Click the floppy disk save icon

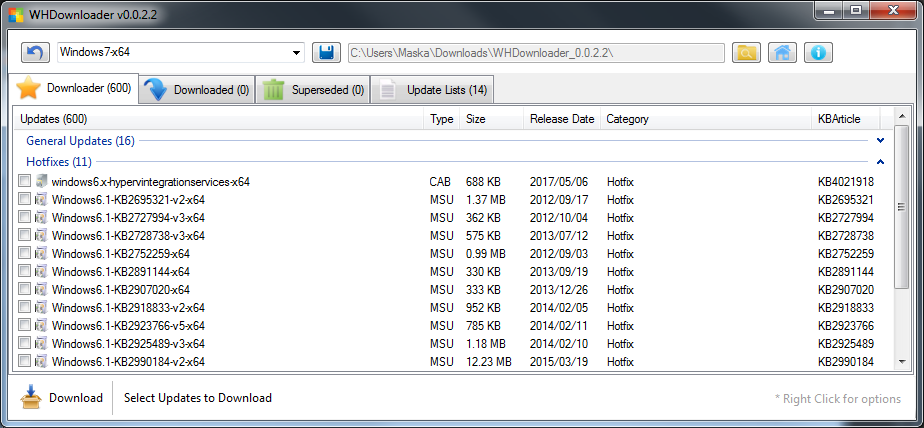(326, 52)
